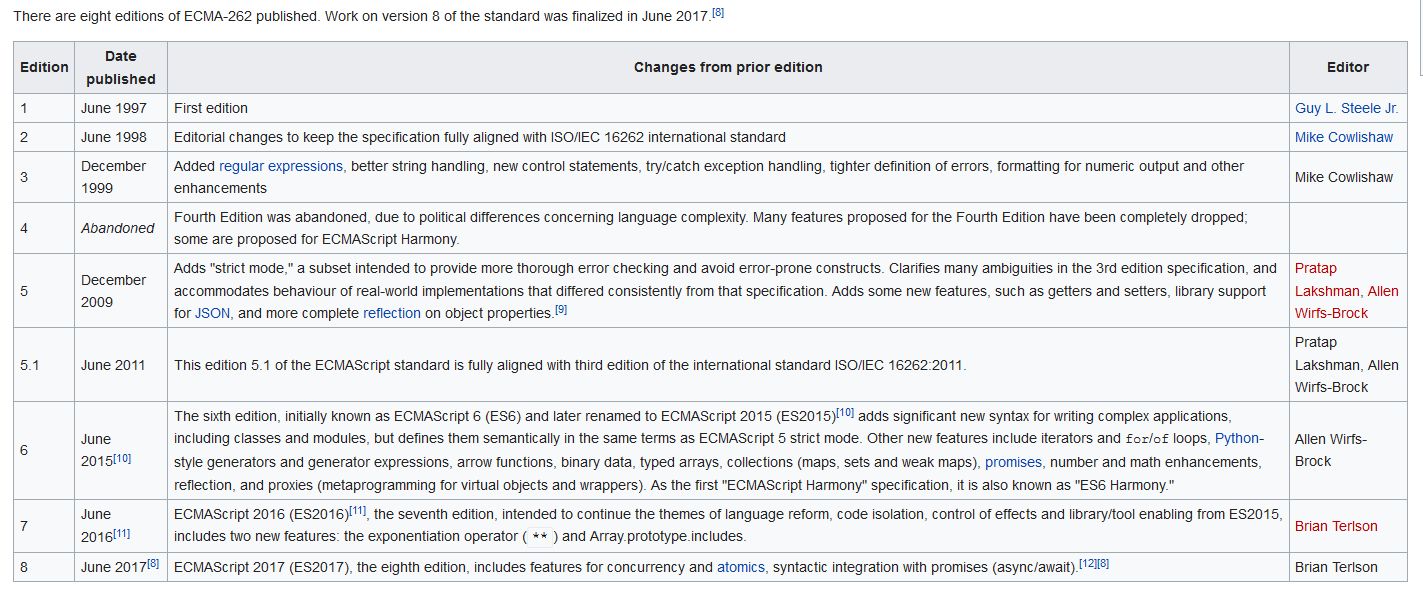Viewport: 1423px width, 592px height.
Task: Open the Python link in edition 6
Action: [x=1237, y=438]
